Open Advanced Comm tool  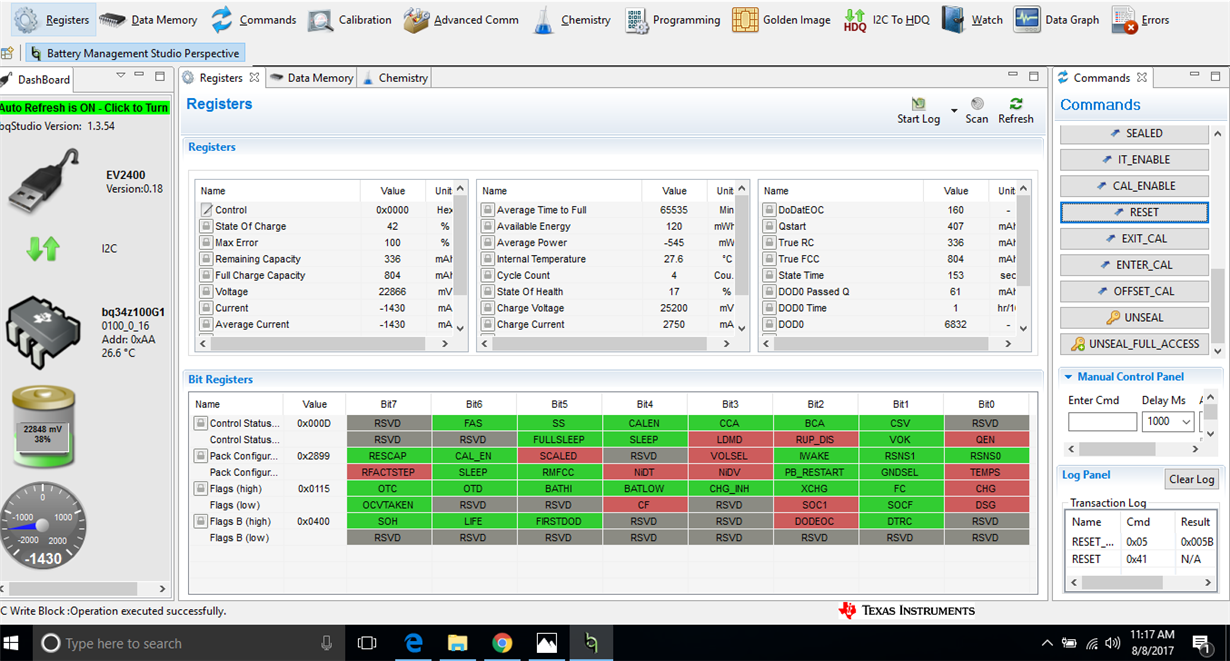tap(461, 19)
